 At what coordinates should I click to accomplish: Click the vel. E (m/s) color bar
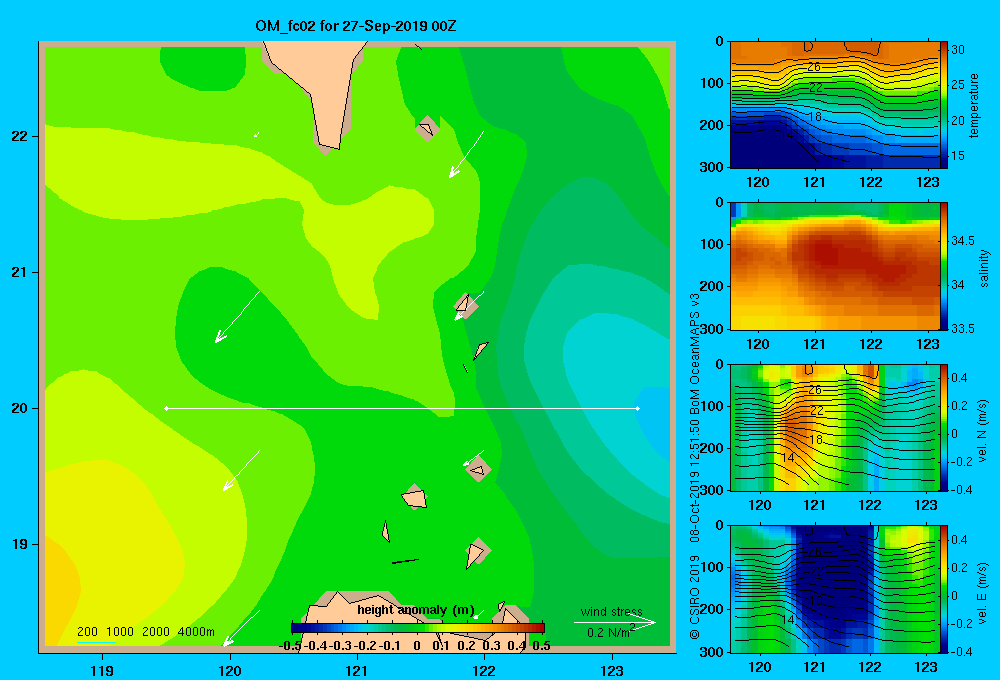[x=944, y=589]
